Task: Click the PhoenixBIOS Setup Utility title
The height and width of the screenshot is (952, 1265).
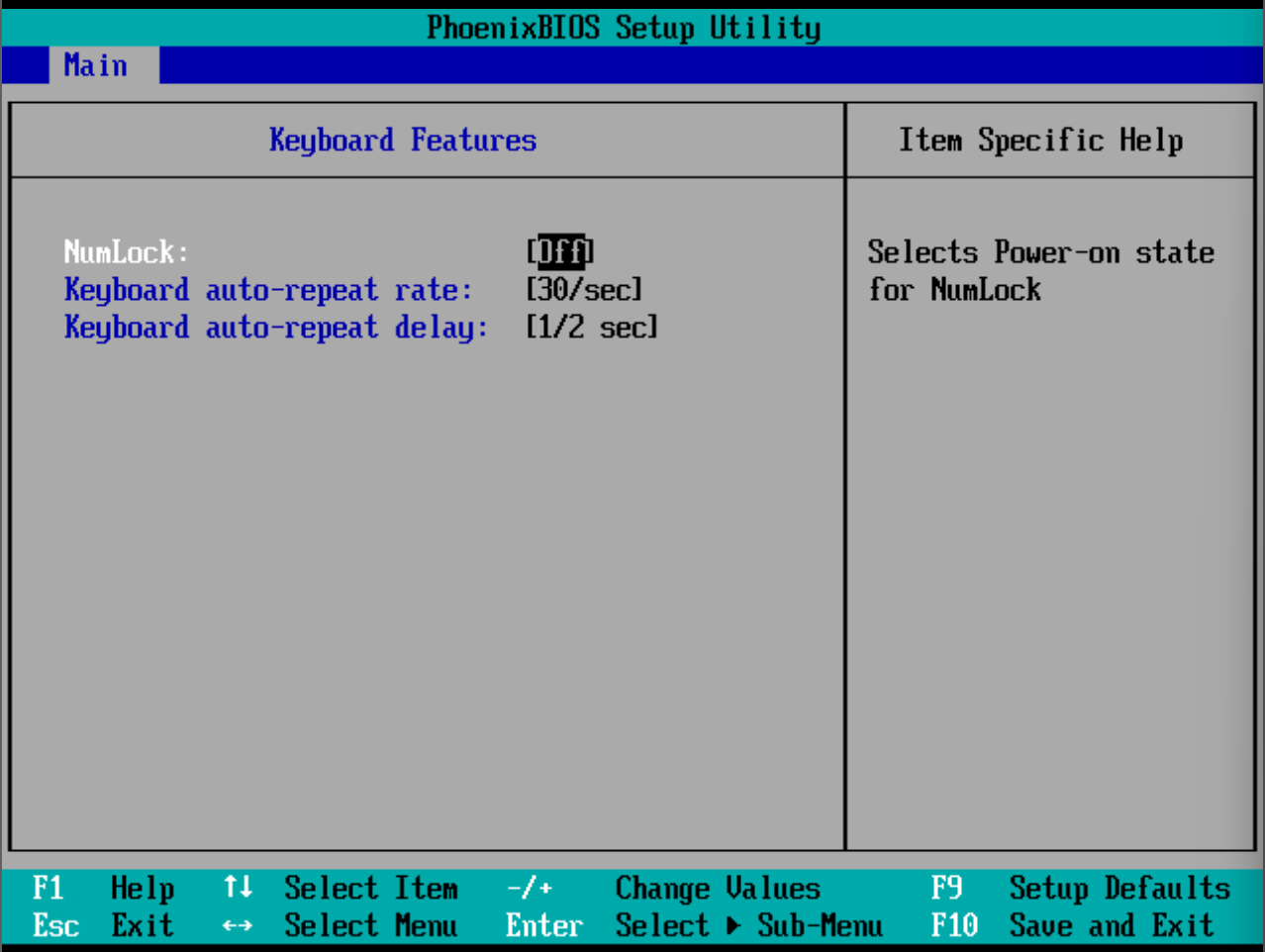Action: point(624,28)
